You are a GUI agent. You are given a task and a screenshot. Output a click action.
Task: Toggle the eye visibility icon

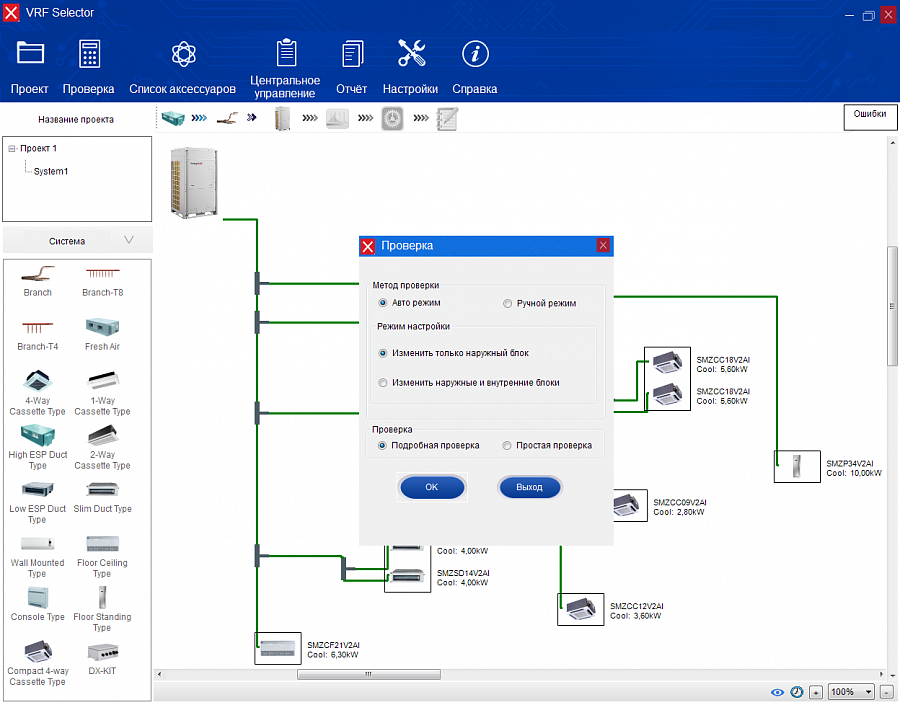pos(777,692)
